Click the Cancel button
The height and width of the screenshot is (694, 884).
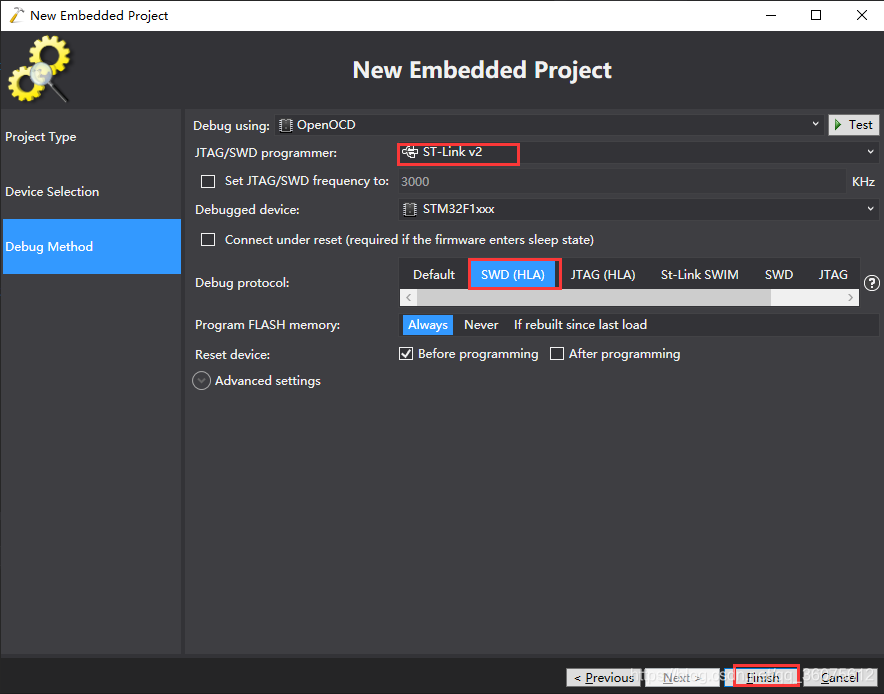pos(839,677)
